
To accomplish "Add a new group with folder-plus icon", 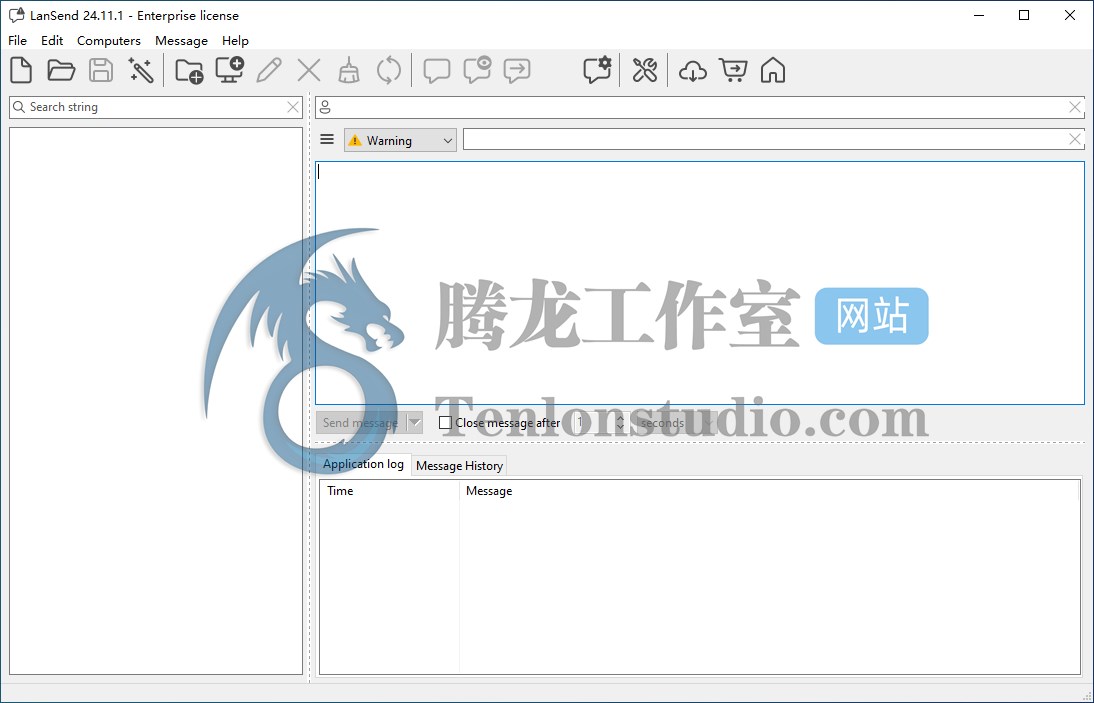I will coord(189,70).
